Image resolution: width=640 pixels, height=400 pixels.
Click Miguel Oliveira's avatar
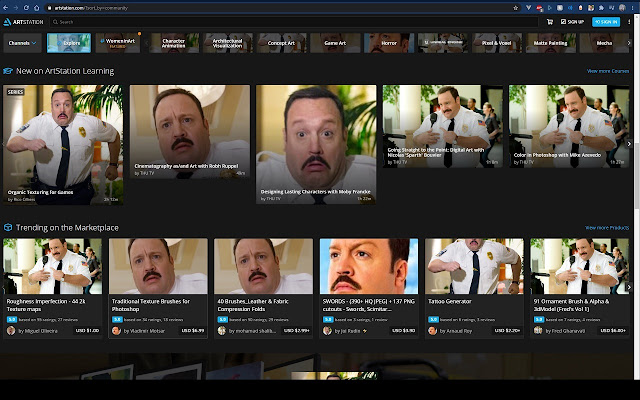pyautogui.click(x=11, y=331)
